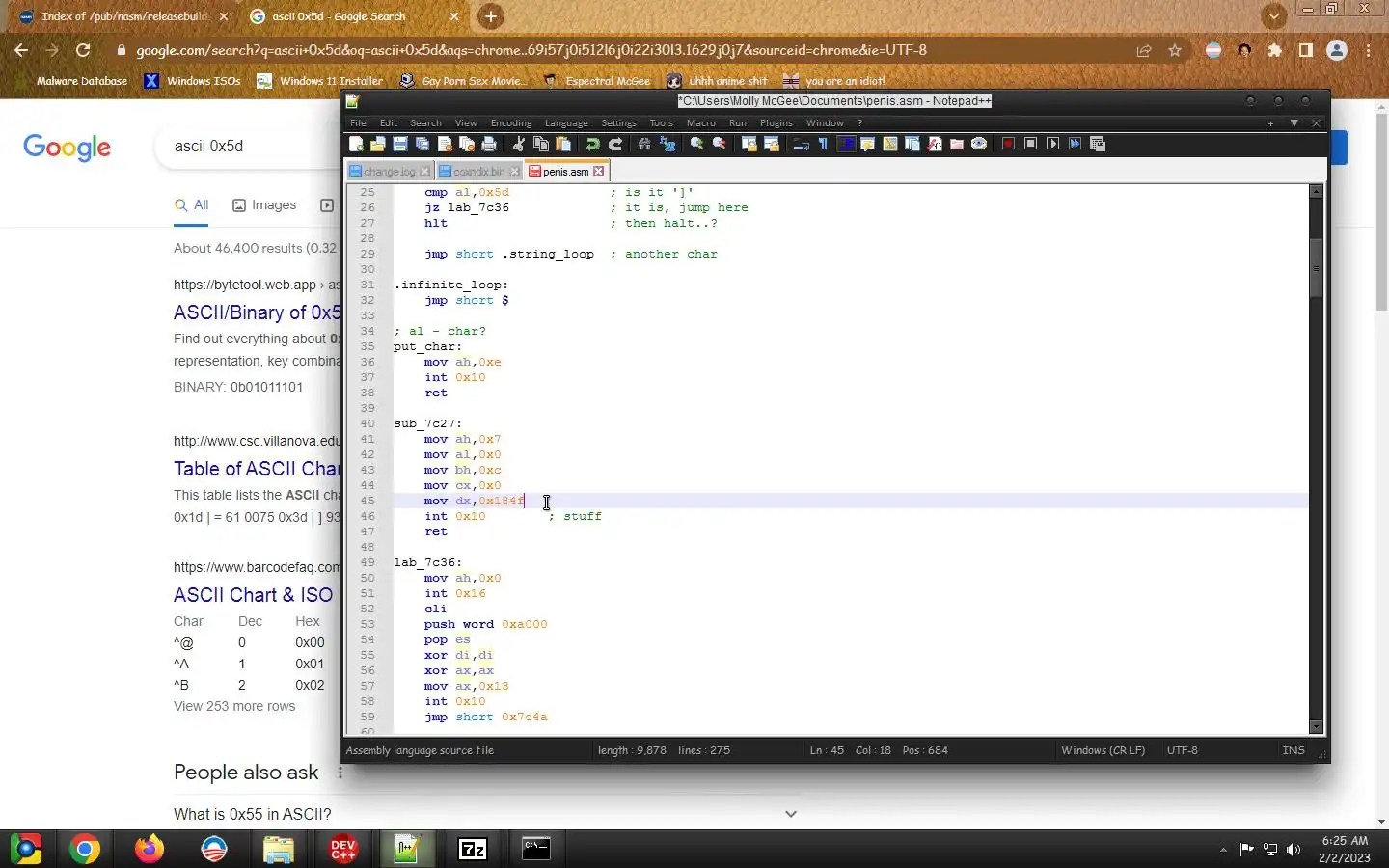
Task: Click Save recorded macro icon
Action: [1098, 144]
